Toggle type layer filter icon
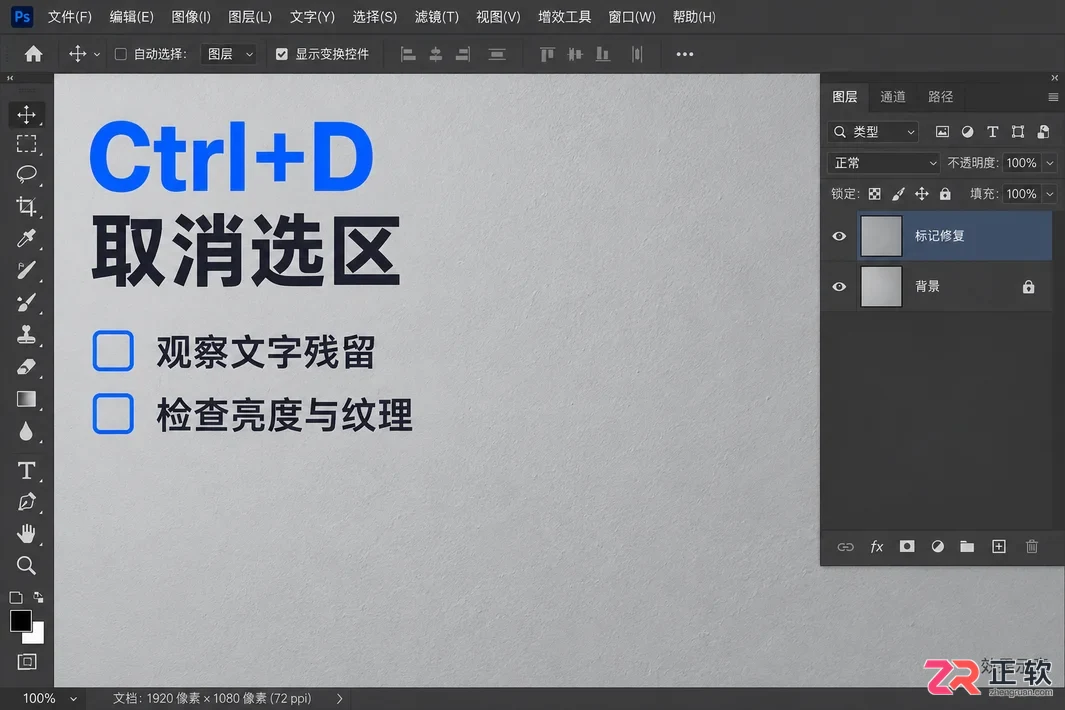 click(x=992, y=132)
